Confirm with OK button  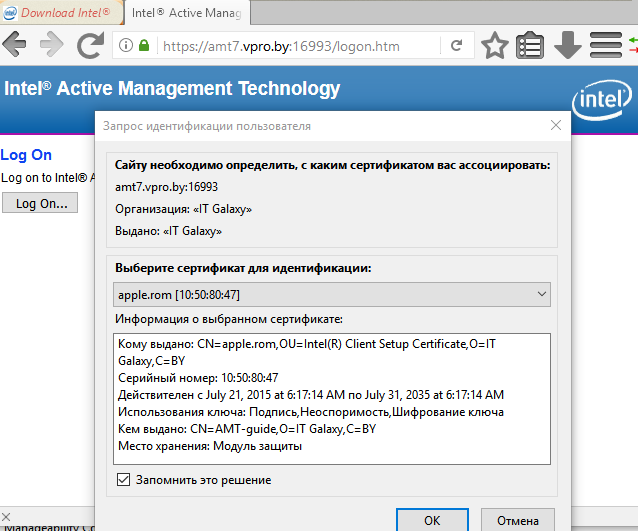coord(432,520)
